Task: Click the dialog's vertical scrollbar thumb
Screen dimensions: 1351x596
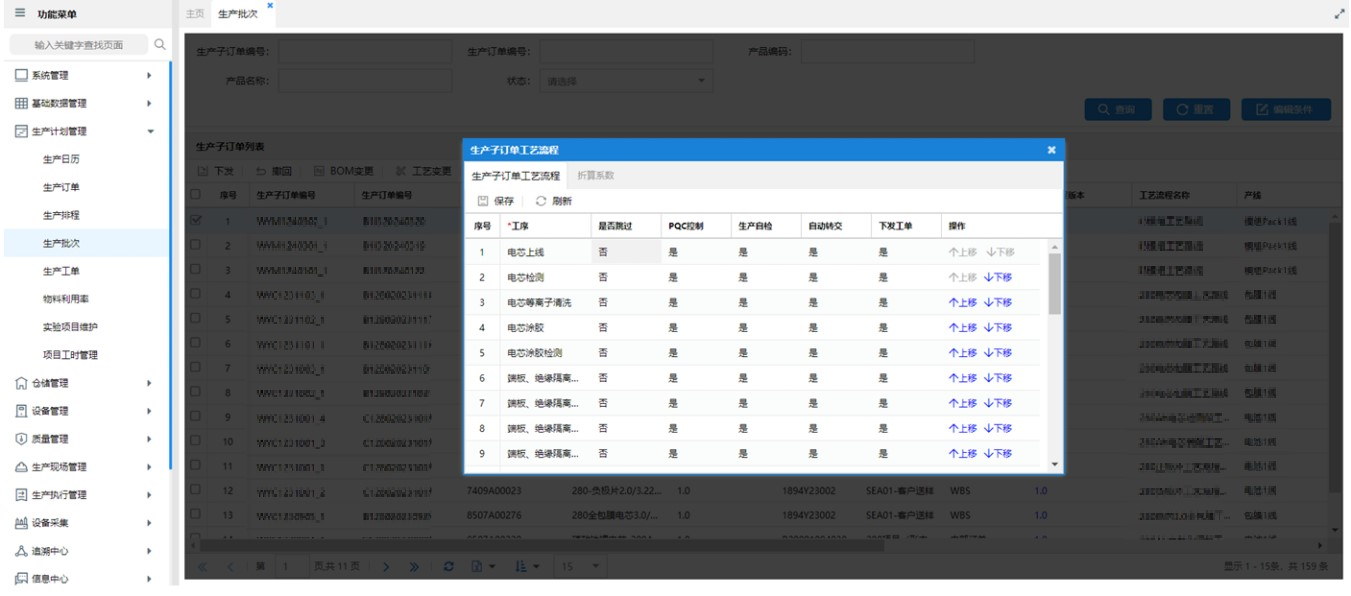Action: [1054, 283]
